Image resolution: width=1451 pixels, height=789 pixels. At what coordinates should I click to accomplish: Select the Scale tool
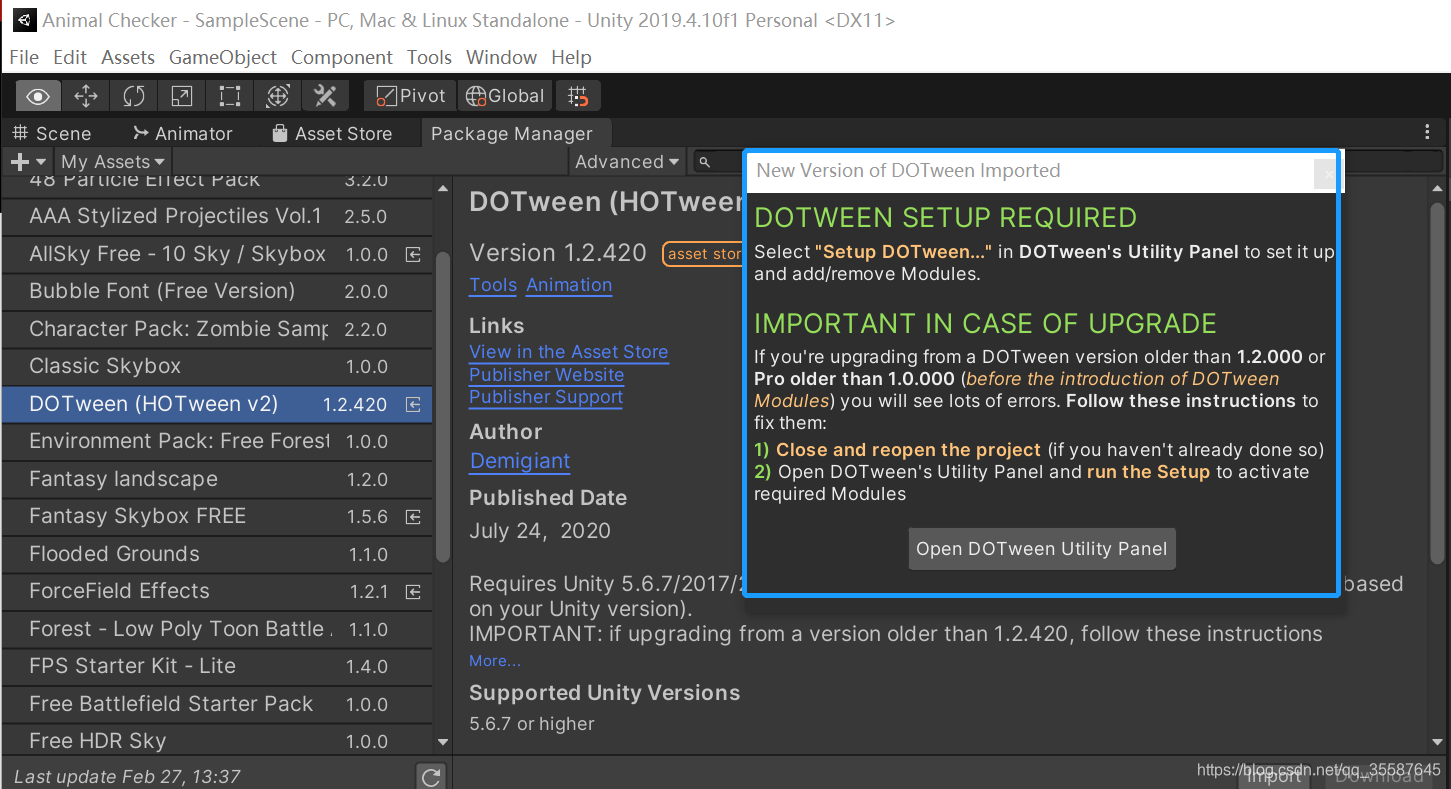182,96
